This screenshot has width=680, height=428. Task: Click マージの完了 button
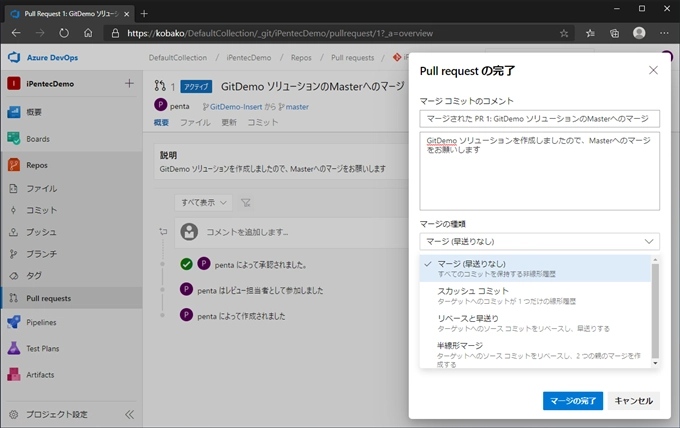[573, 401]
